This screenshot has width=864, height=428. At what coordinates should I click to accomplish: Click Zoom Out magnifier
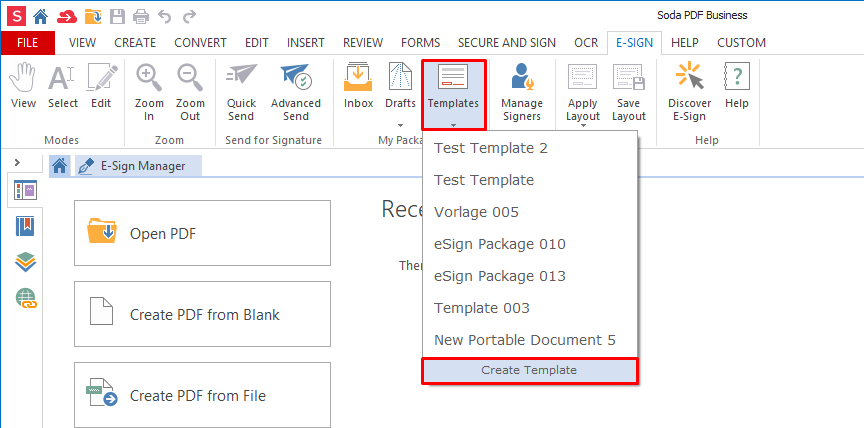point(190,93)
